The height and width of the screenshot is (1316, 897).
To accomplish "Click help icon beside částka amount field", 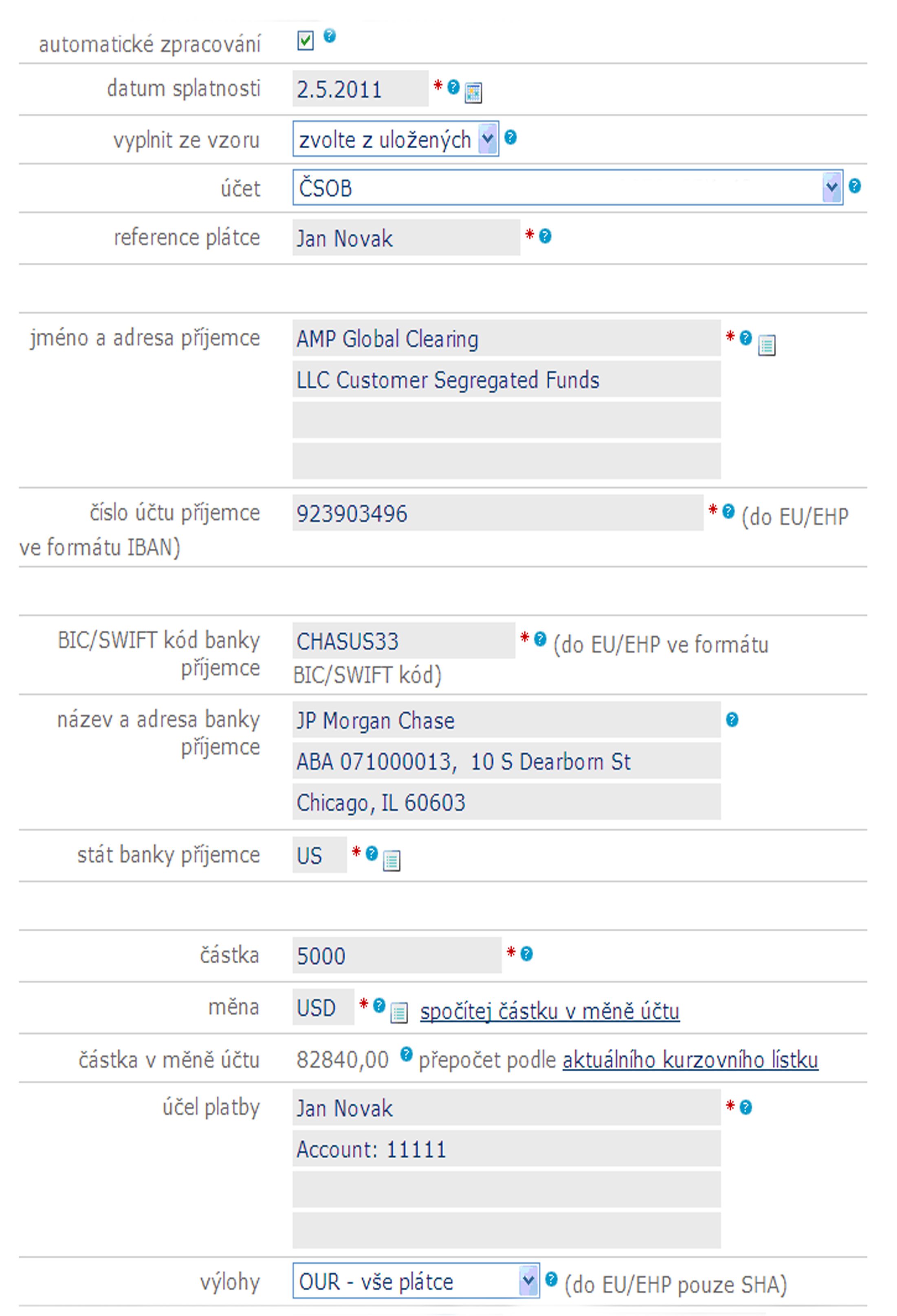I will [x=526, y=954].
